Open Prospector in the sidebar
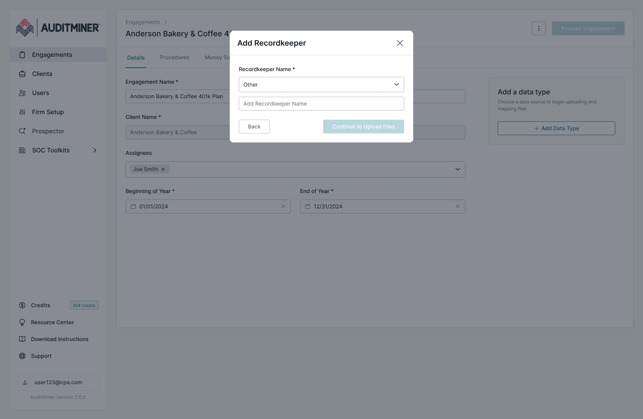 (47, 131)
